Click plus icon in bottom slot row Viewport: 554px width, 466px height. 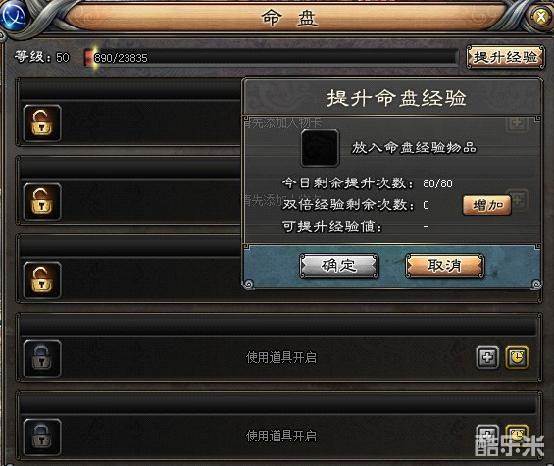pos(488,435)
